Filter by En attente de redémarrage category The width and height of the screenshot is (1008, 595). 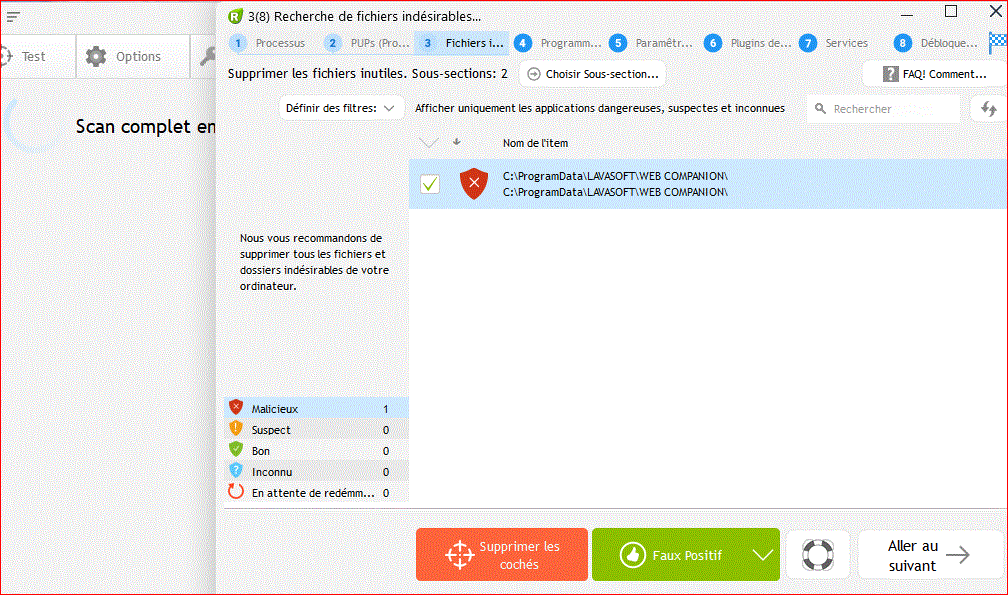click(x=316, y=493)
